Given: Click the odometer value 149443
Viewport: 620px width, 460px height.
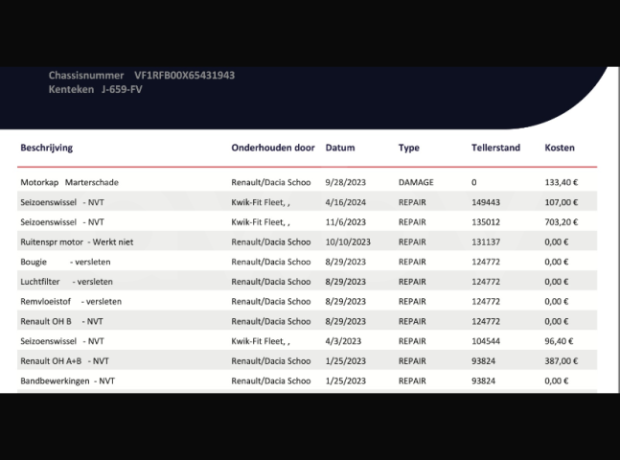Looking at the screenshot, I should [x=486, y=203].
